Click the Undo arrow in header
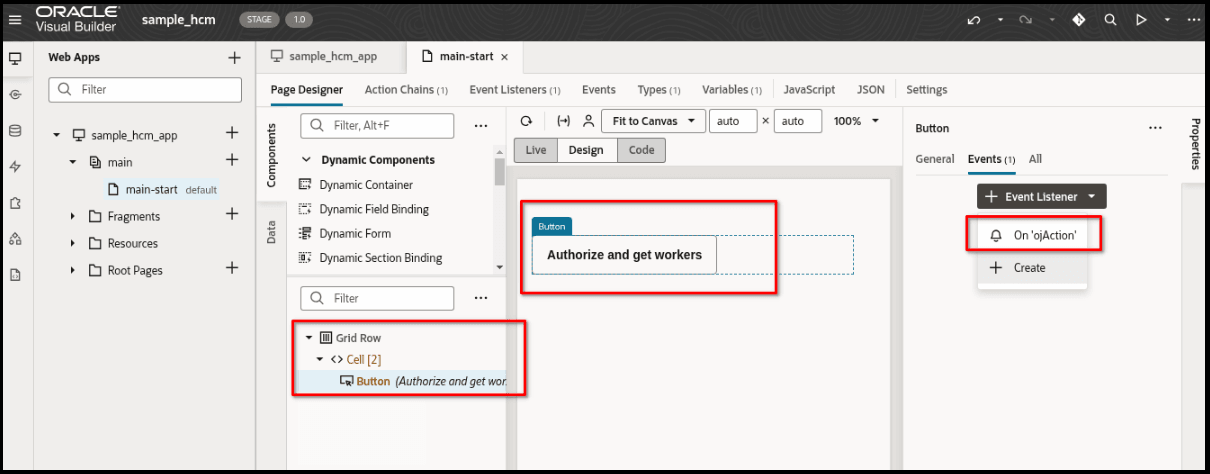The height and width of the screenshot is (474, 1210). (x=974, y=20)
